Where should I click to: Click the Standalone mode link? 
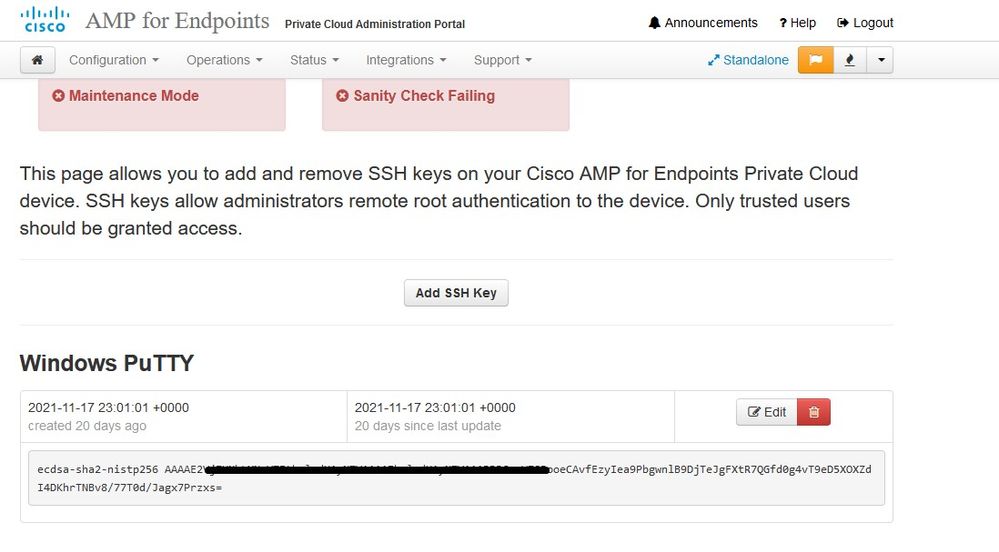(x=748, y=60)
